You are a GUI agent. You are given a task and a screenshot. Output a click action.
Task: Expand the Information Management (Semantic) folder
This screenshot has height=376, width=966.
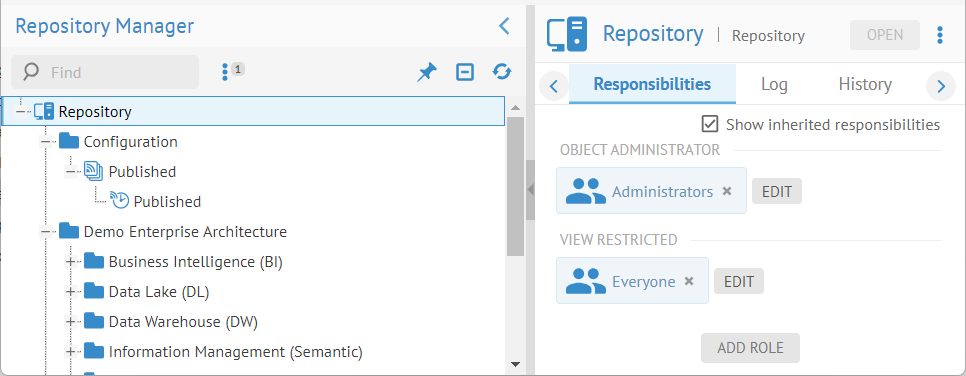[x=70, y=352]
